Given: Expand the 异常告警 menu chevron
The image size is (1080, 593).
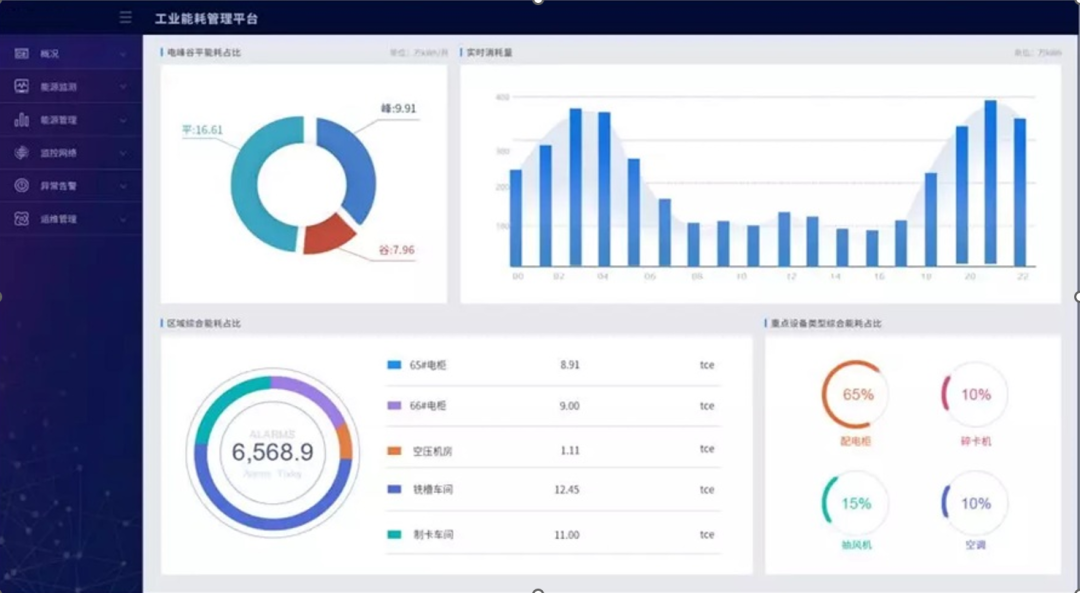Looking at the screenshot, I should click(123, 186).
